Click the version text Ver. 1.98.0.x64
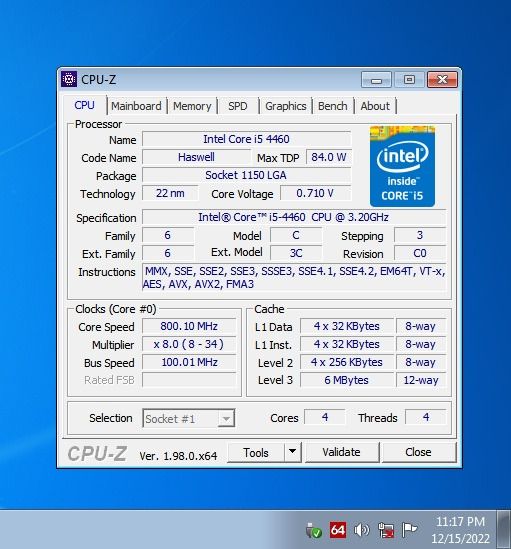This screenshot has width=511, height=549. (x=178, y=456)
